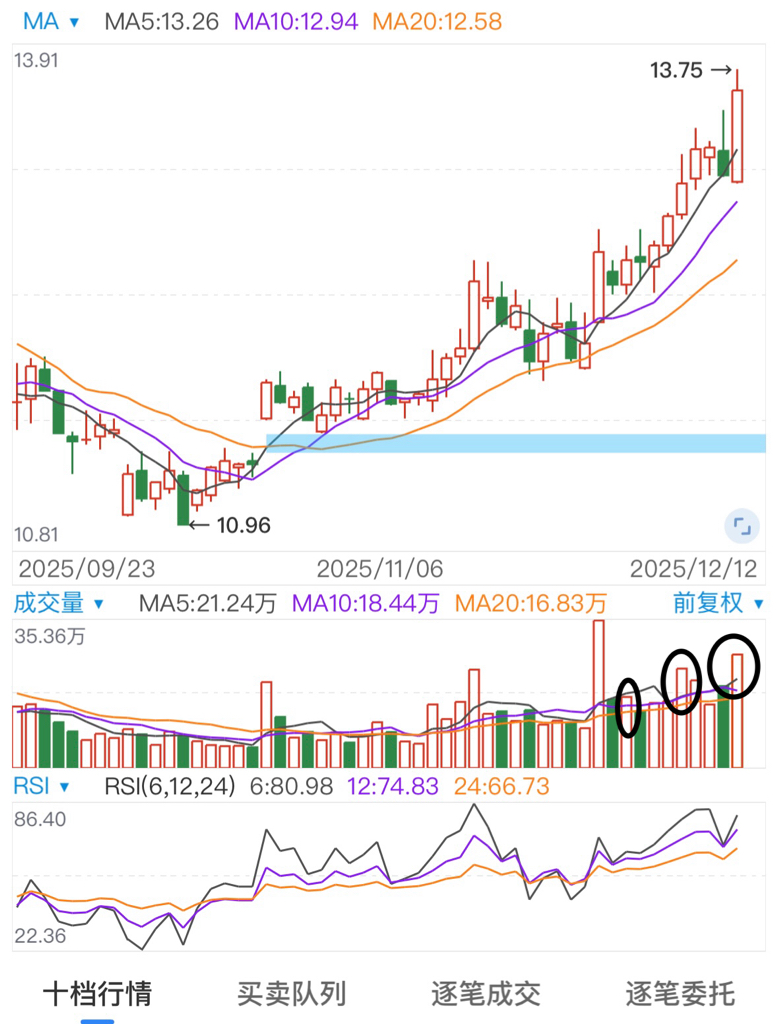Switch to the 买卖队列 tab

(291, 994)
